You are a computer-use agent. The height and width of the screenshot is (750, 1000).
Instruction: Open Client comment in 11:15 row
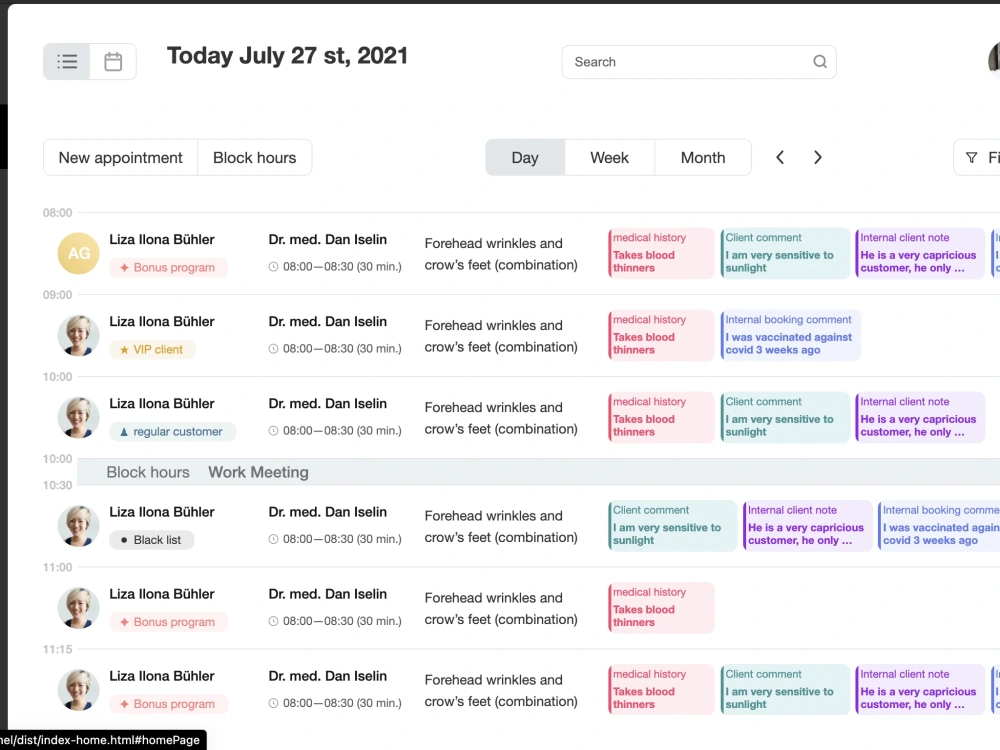pos(784,690)
